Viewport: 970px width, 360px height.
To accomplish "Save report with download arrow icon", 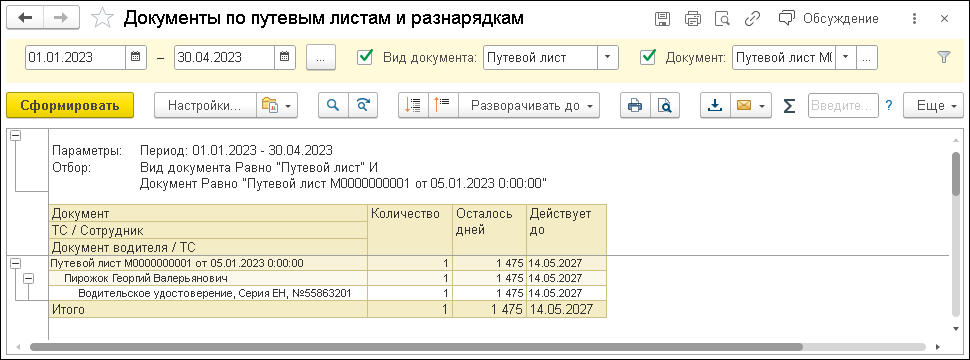I will tap(715, 106).
